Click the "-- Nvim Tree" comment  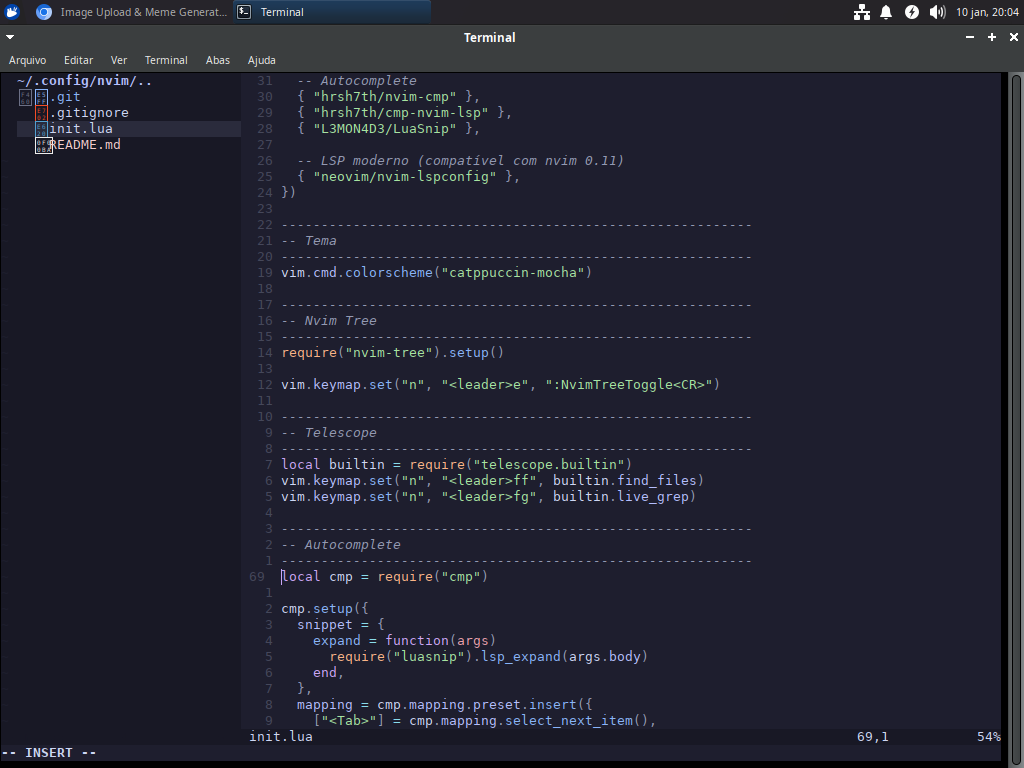click(x=328, y=321)
